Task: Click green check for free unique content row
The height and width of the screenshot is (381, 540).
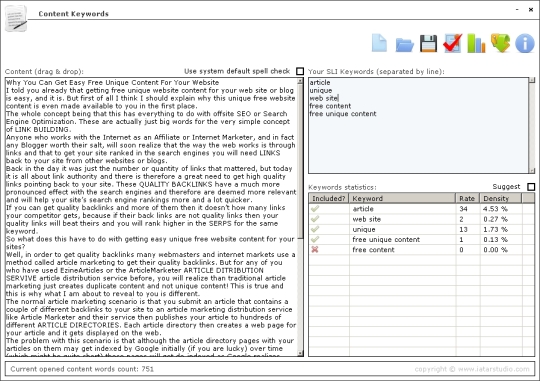Action: pos(315,239)
